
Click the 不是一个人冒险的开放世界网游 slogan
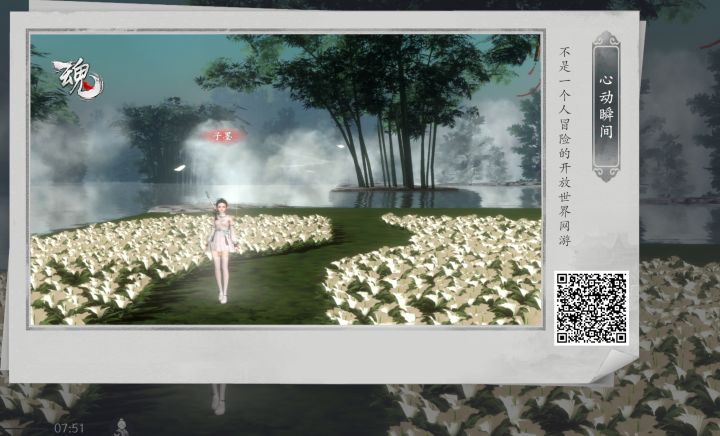[x=565, y=145]
